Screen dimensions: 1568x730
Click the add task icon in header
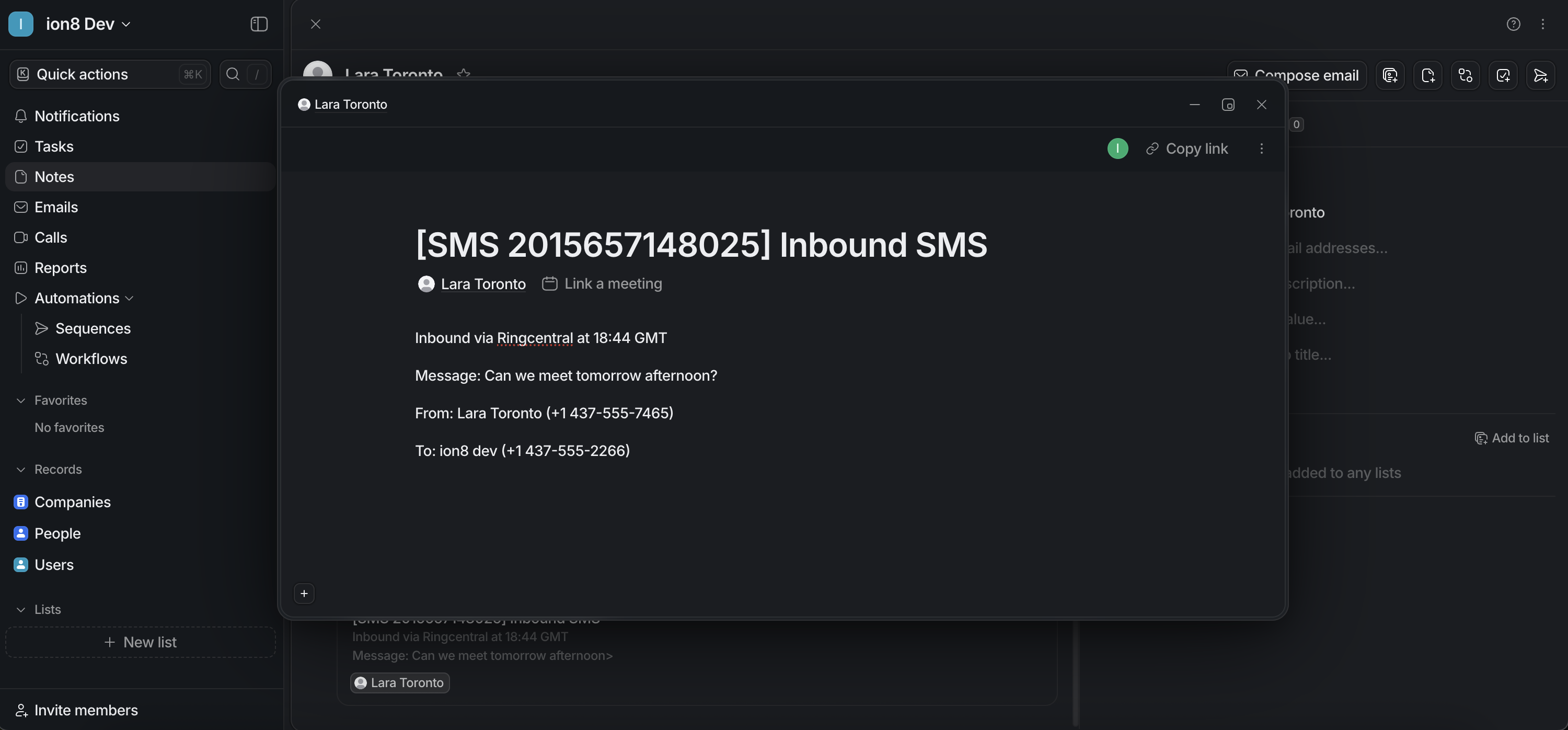(1502, 75)
